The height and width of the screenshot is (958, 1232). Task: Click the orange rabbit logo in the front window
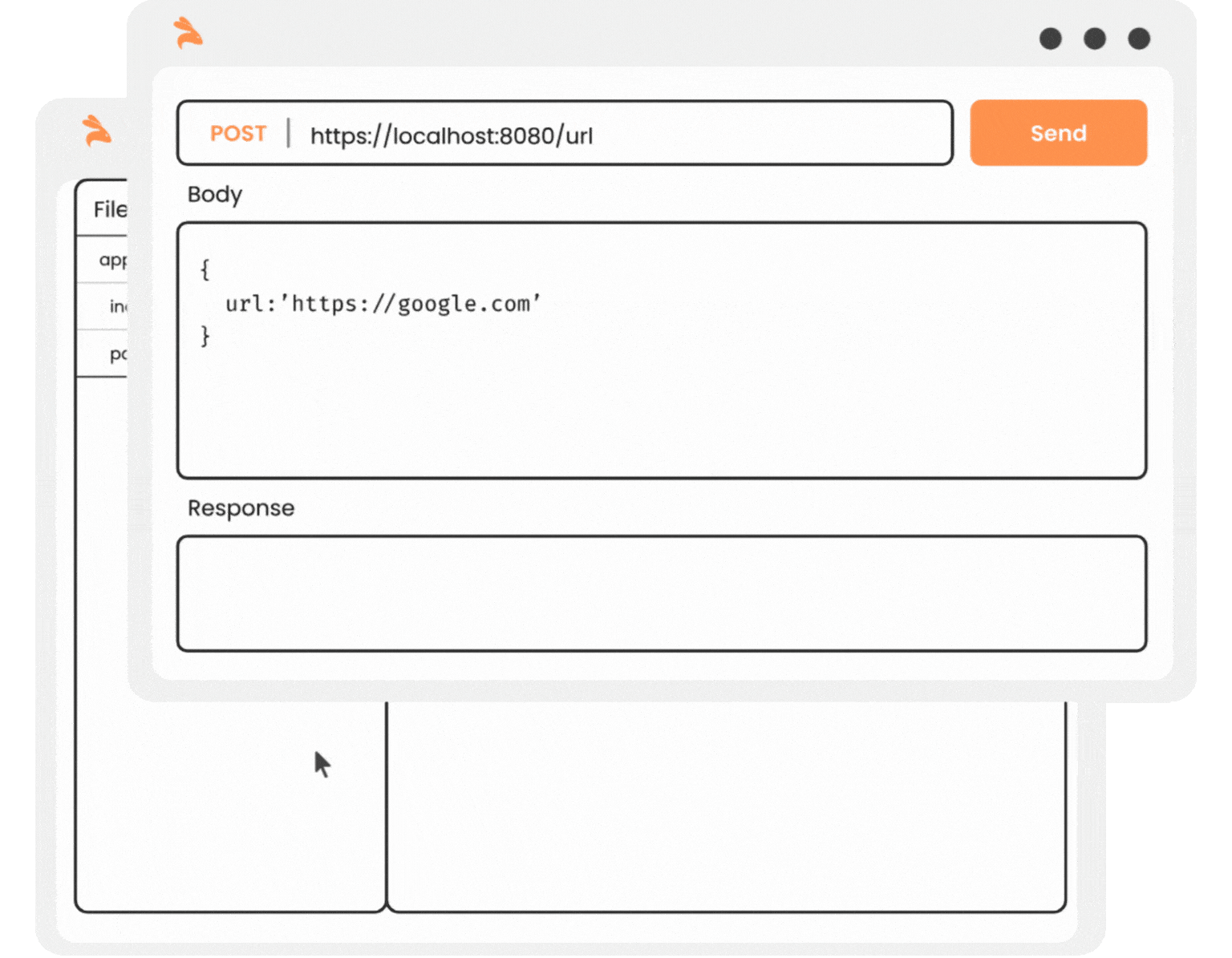[188, 33]
